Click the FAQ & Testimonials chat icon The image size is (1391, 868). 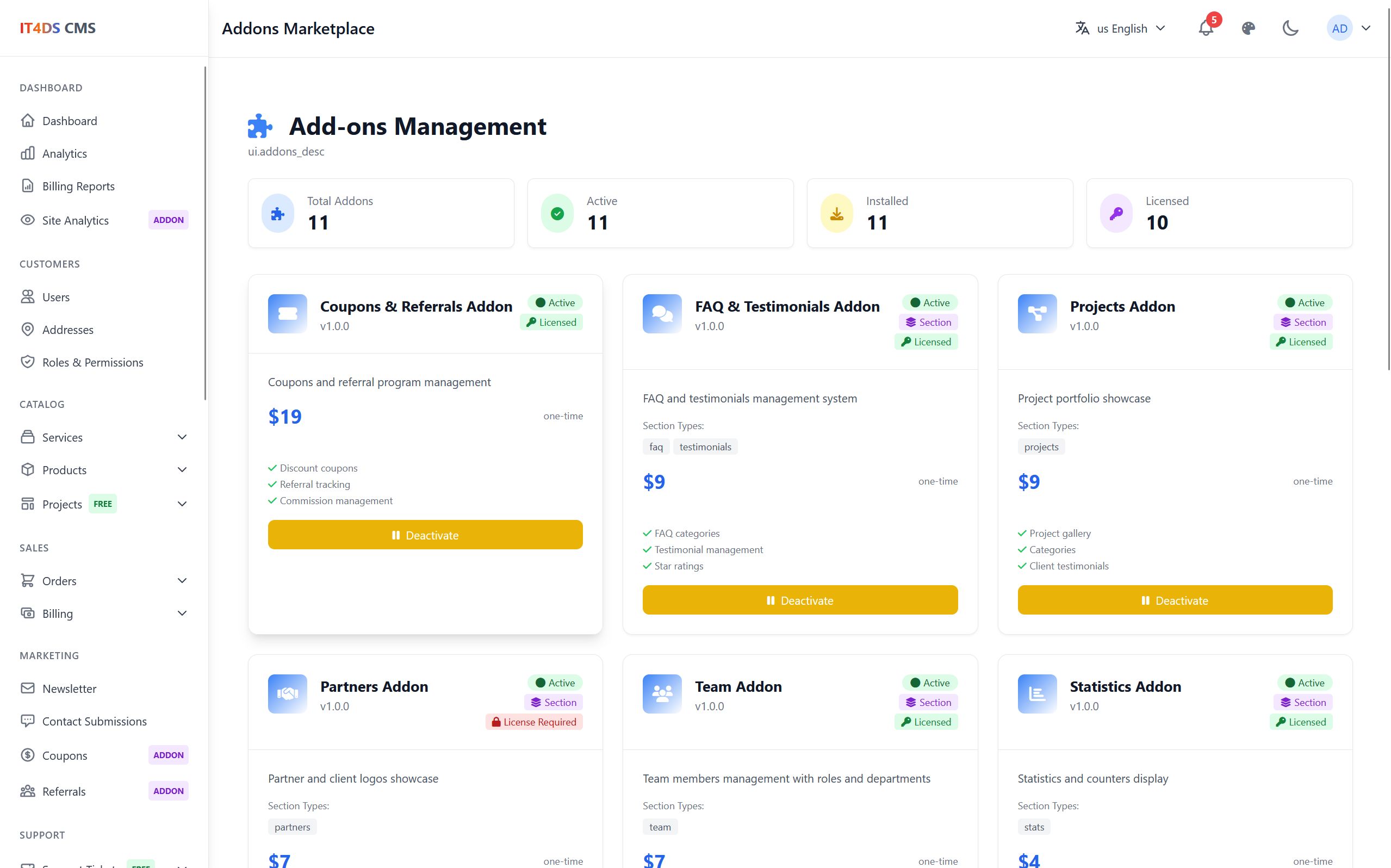click(x=662, y=313)
